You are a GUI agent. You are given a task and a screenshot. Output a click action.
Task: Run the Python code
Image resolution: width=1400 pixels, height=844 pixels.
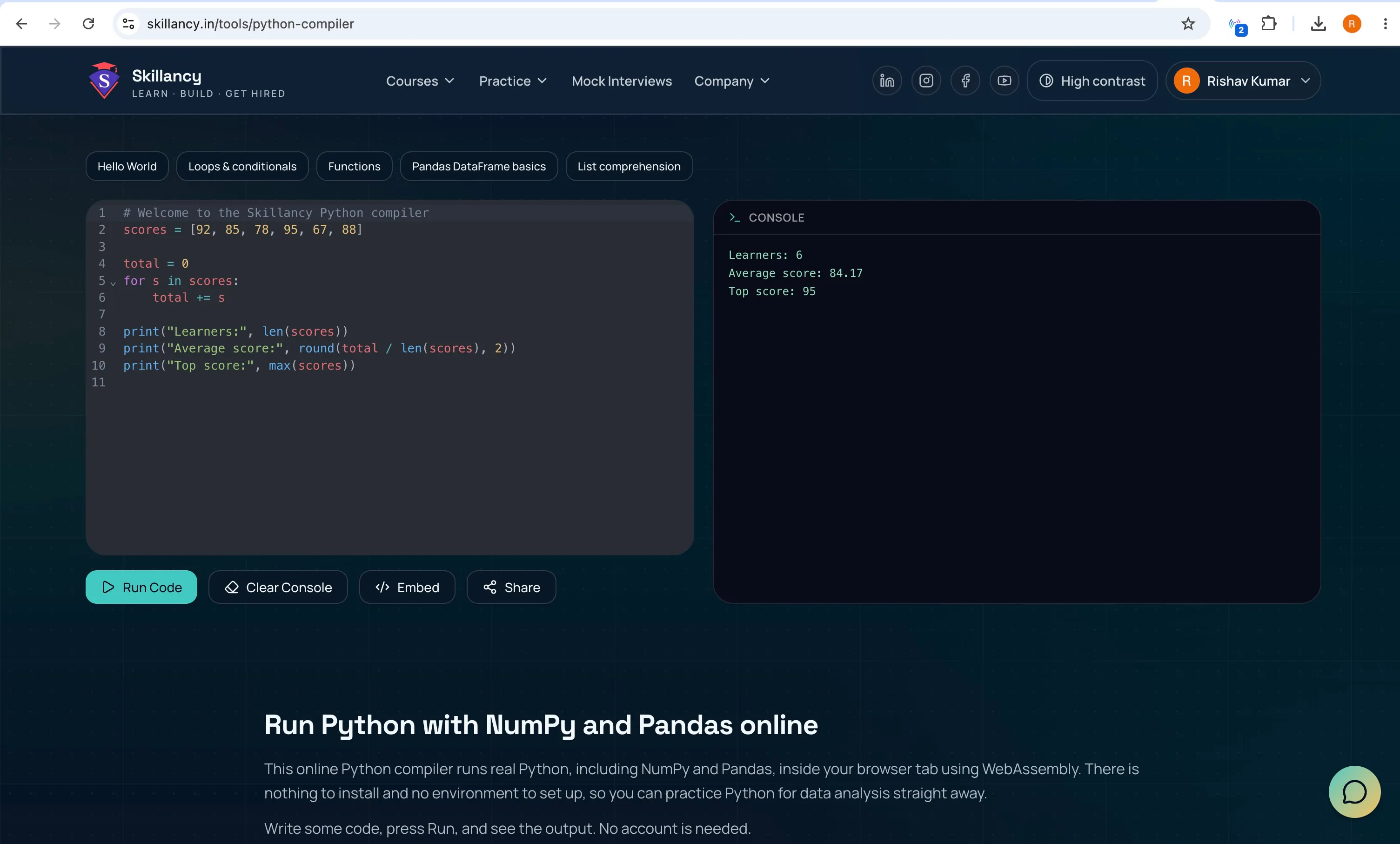click(141, 587)
